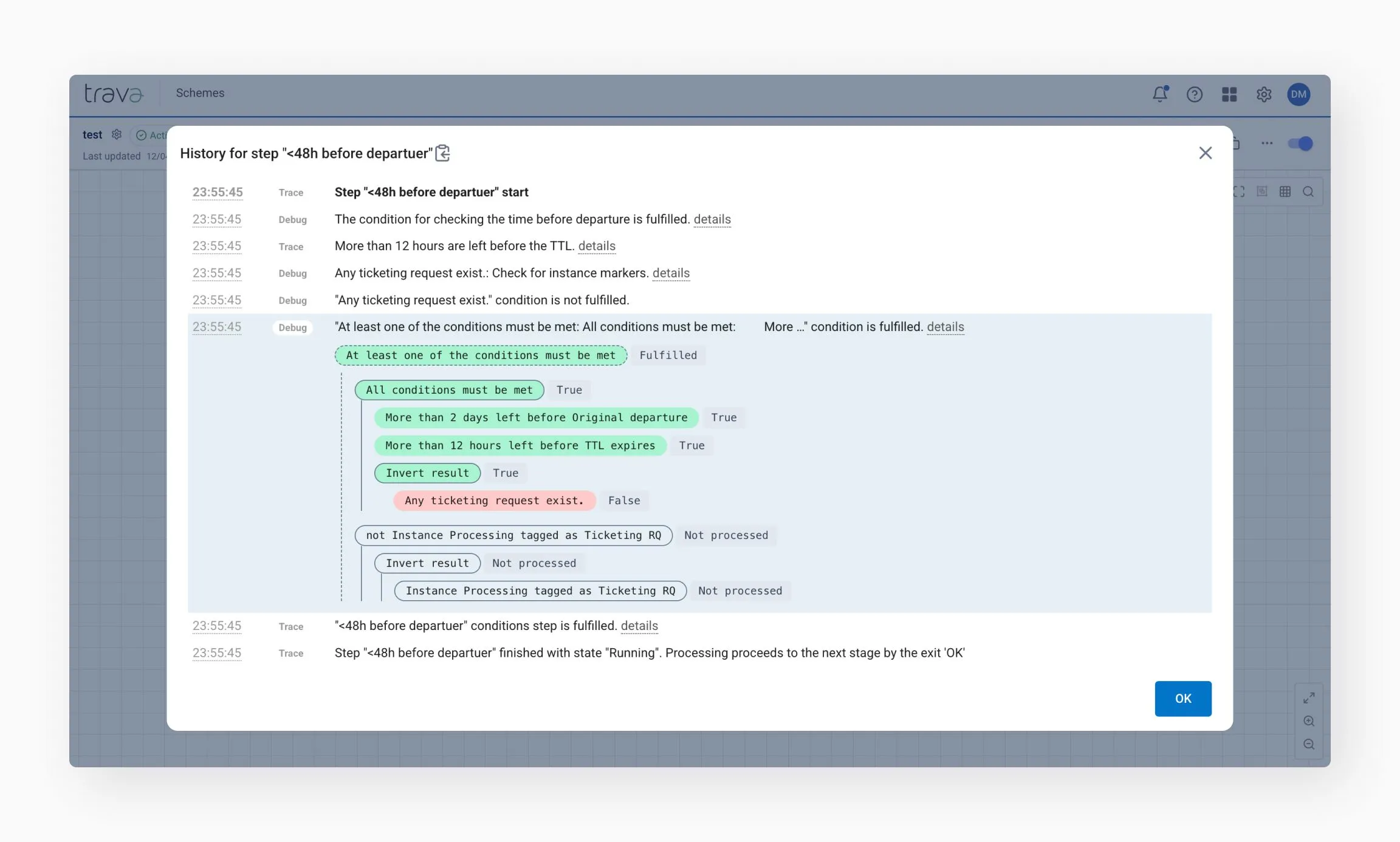This screenshot has height=842, width=1400.
Task: Click the expand fullscreen arrows icon
Action: tap(1309, 698)
